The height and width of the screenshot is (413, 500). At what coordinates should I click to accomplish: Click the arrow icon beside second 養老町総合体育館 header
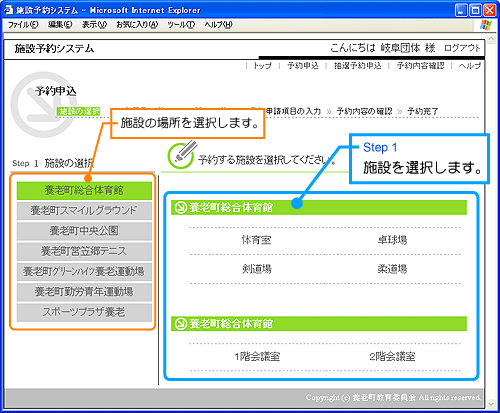180,324
